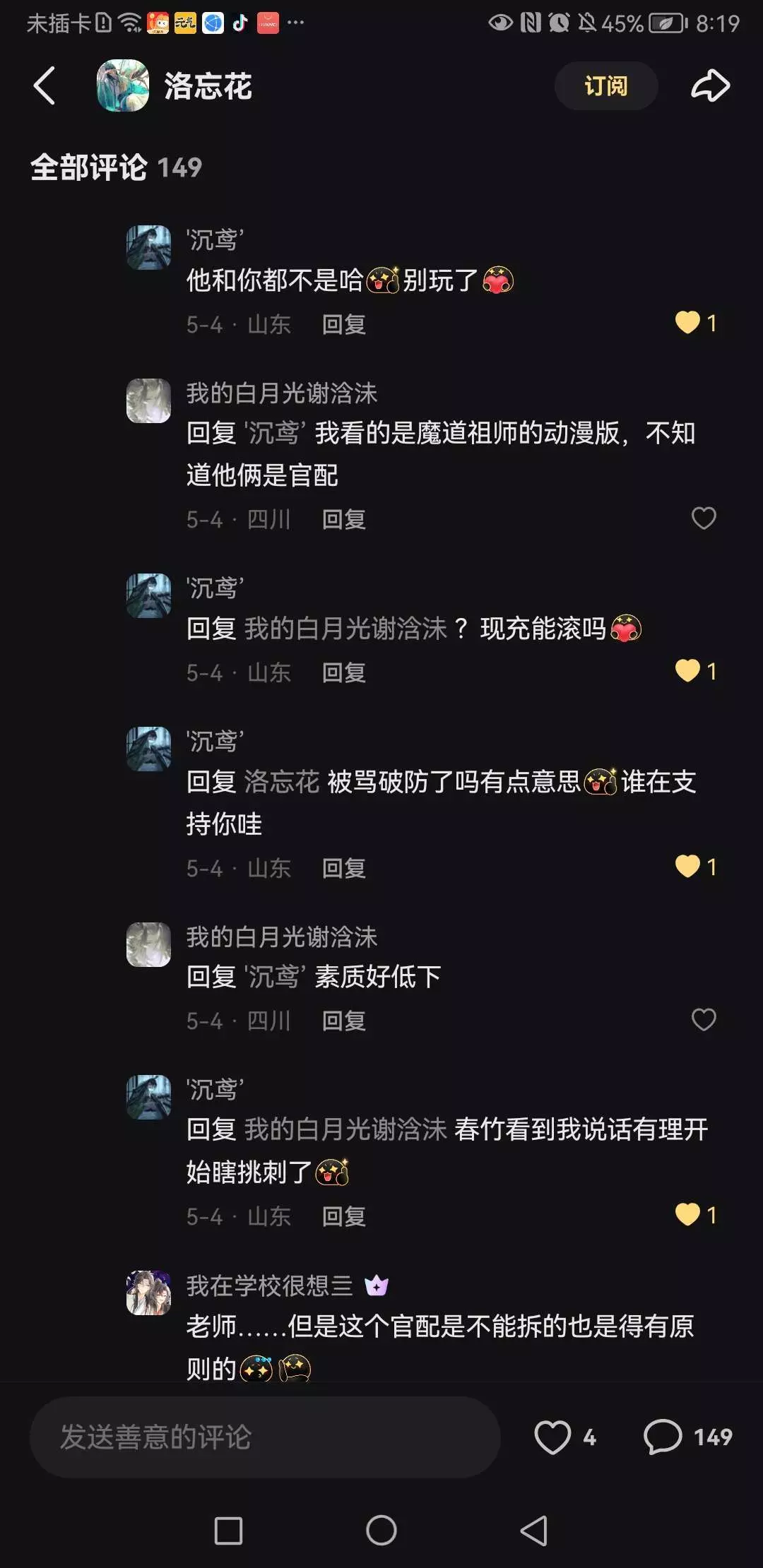
Task: Reply to the '素质好低下' comment
Action: (344, 1021)
